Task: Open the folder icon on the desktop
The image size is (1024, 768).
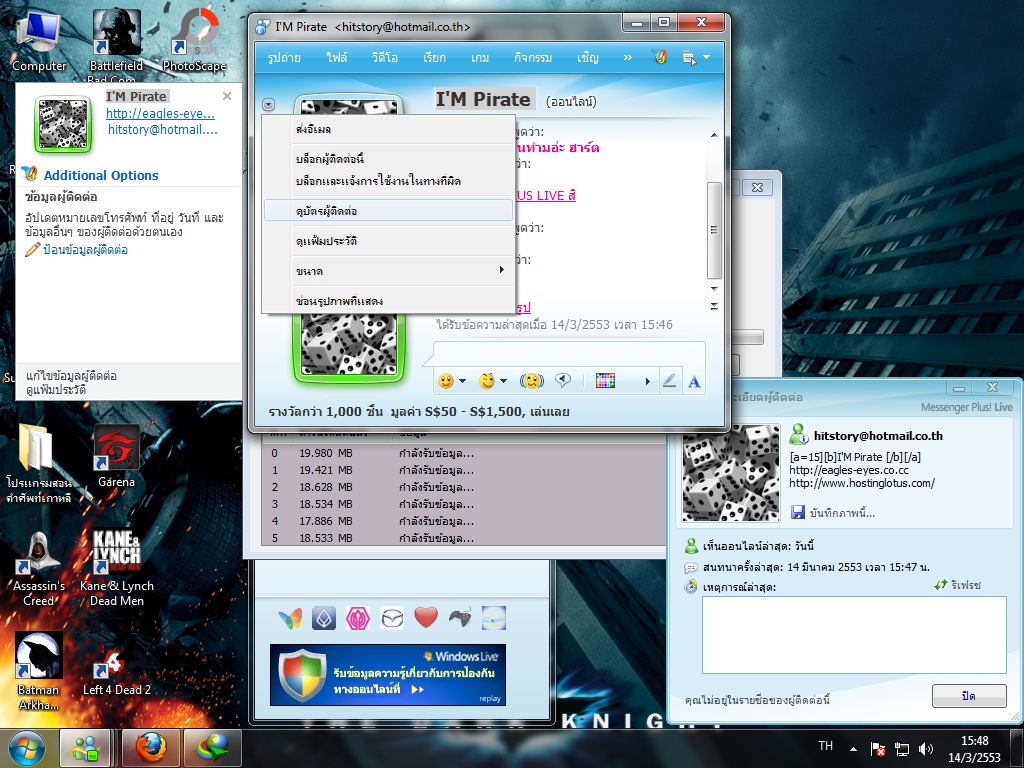Action: click(x=39, y=464)
